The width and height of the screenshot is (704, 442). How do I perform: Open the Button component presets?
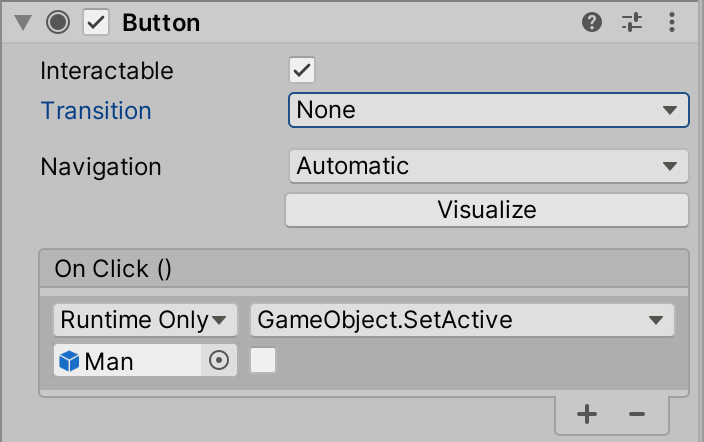(632, 22)
